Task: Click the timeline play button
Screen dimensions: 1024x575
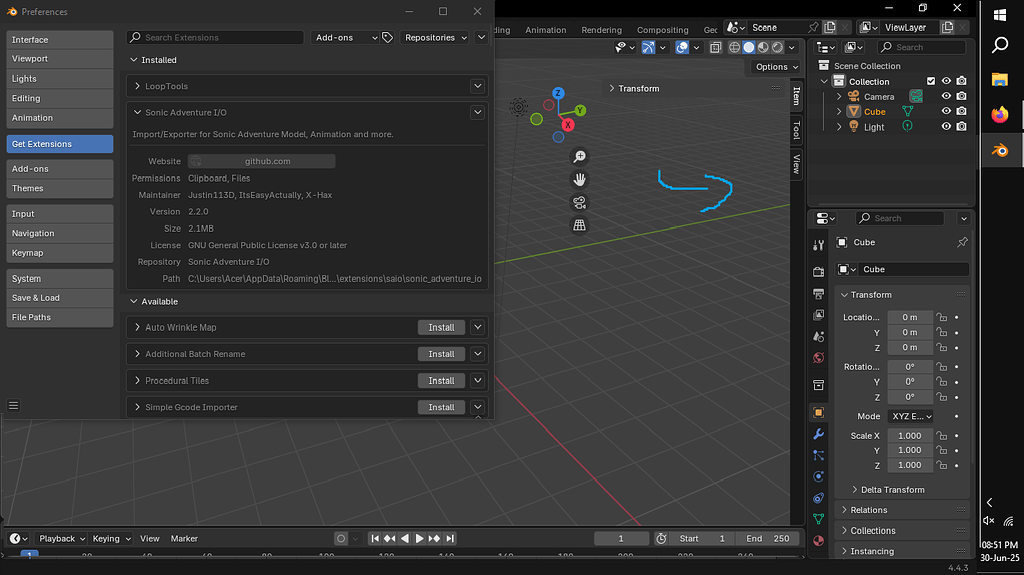Action: [419, 538]
